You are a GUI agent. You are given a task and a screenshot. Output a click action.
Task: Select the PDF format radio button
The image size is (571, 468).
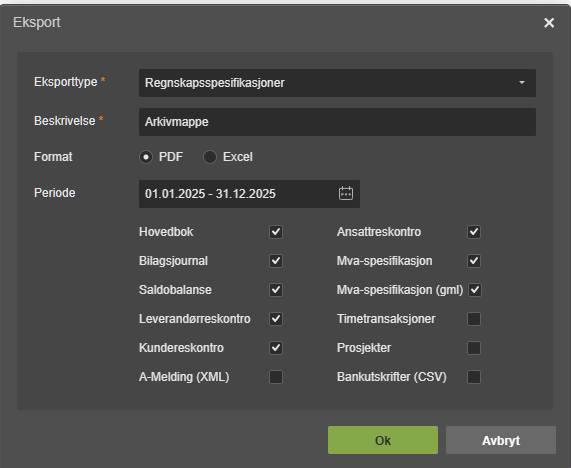146,157
